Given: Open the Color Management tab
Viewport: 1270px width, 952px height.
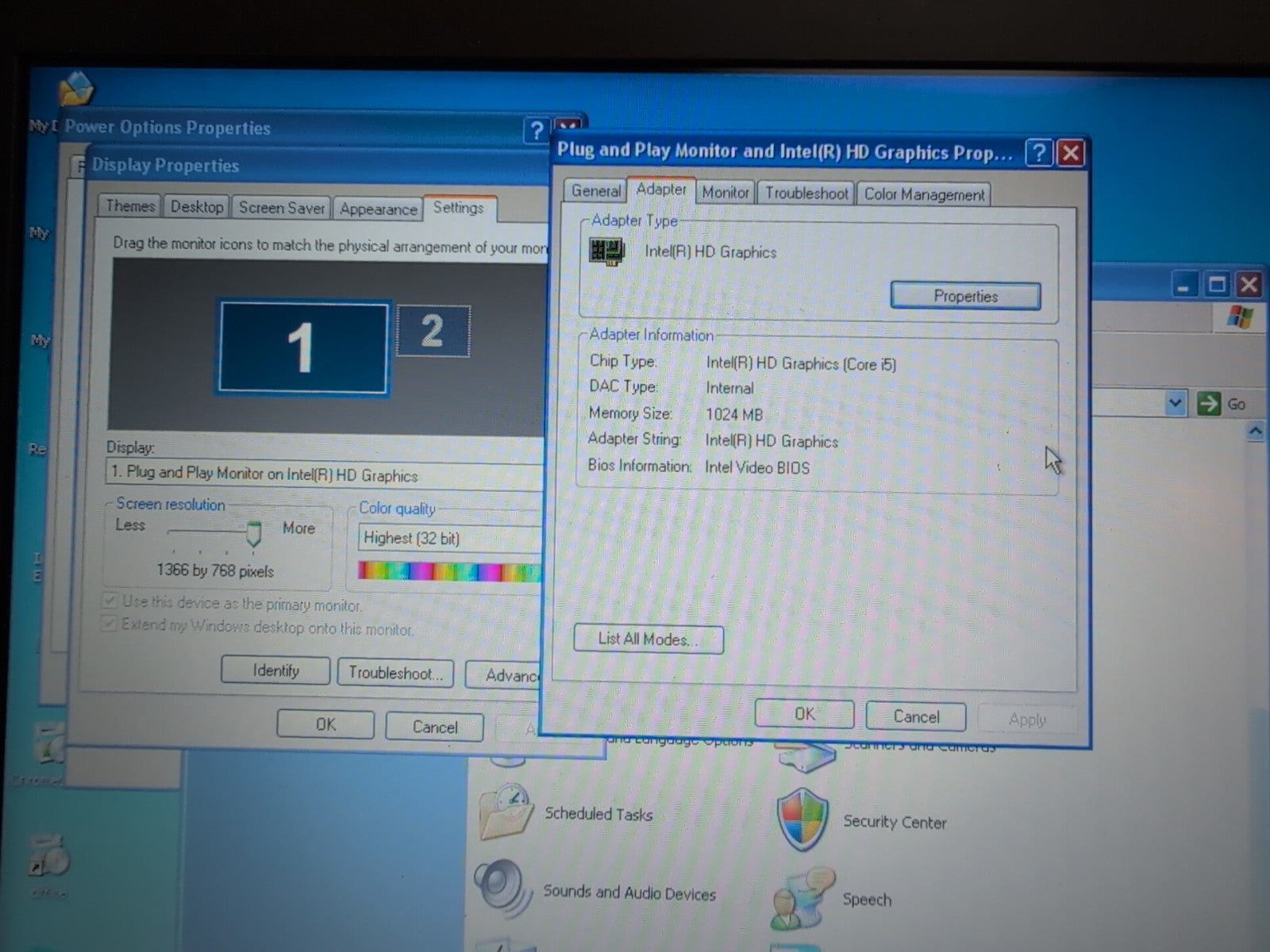Looking at the screenshot, I should pyautogui.click(x=924, y=194).
